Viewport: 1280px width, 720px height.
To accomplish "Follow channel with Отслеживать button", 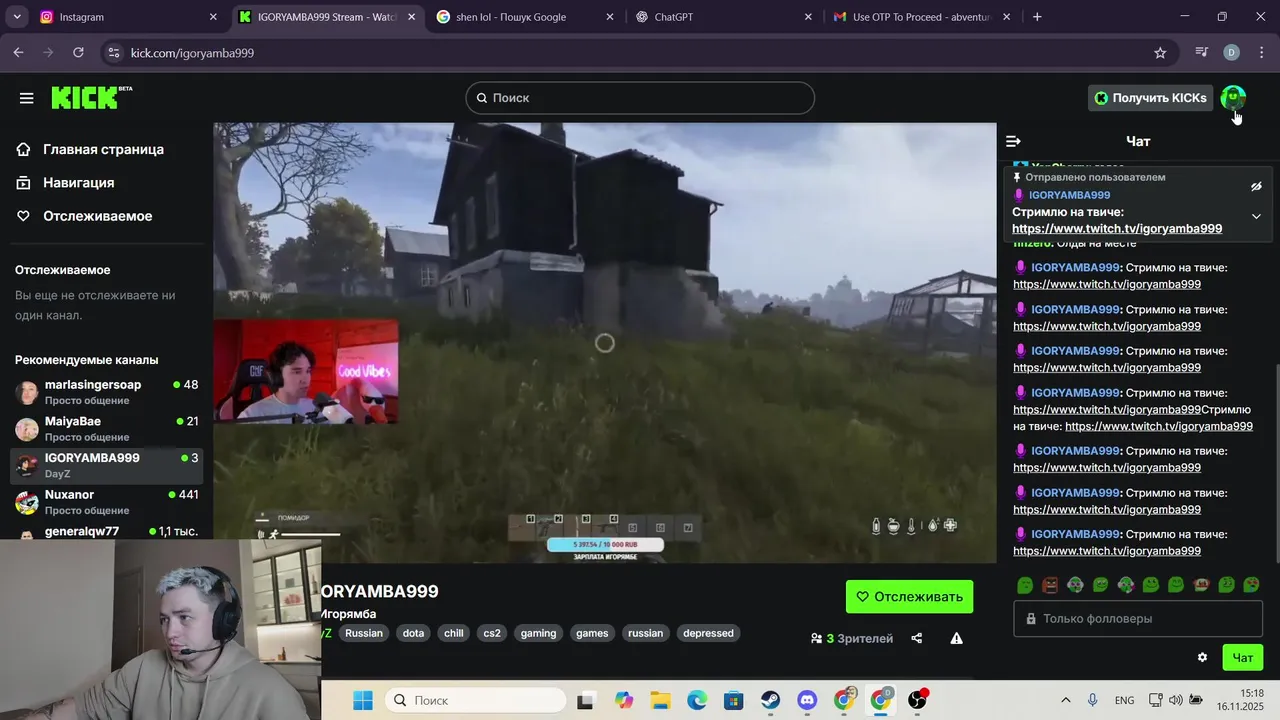I will tap(909, 597).
